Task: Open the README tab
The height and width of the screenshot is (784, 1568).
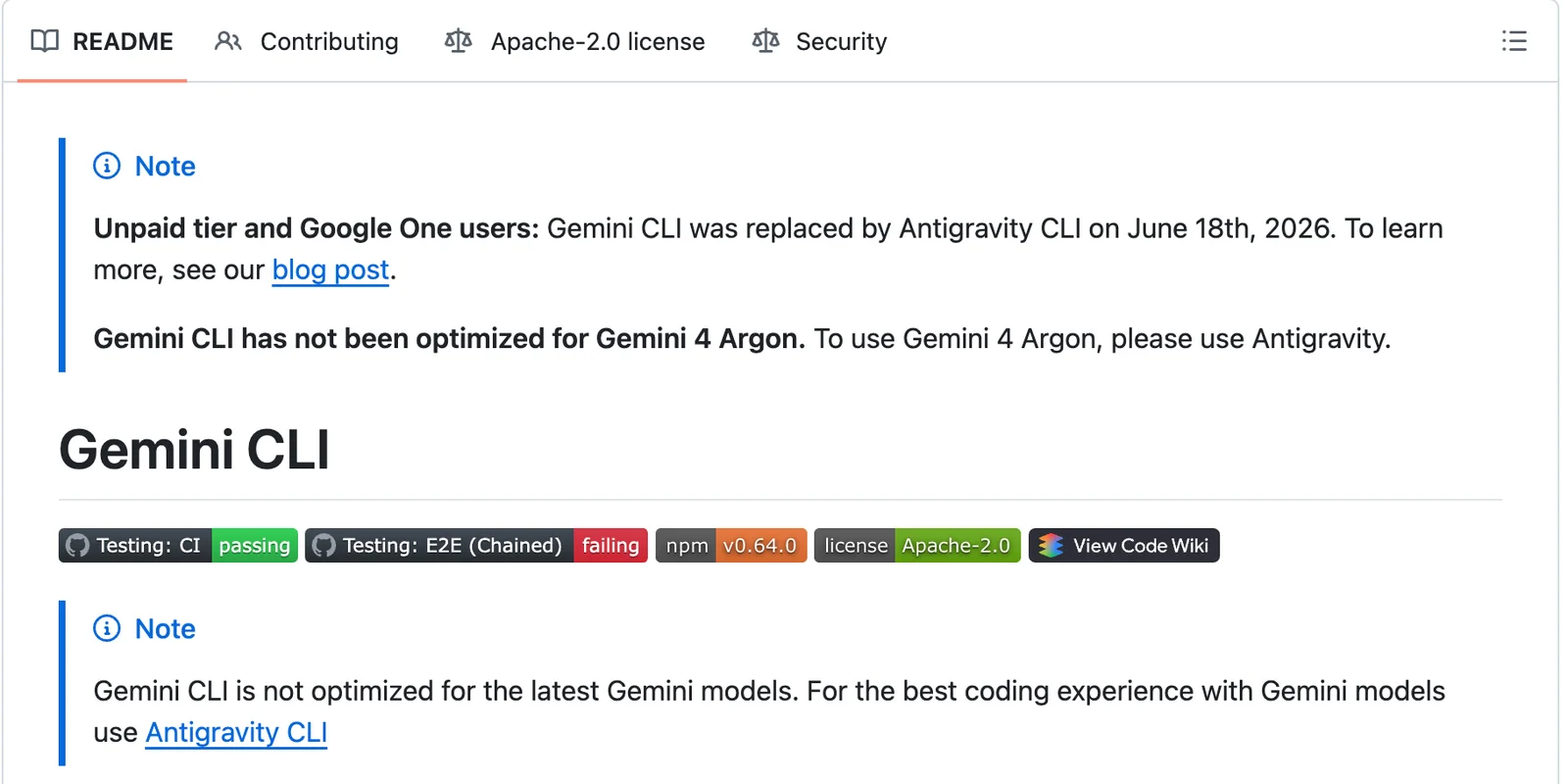Action: [102, 41]
